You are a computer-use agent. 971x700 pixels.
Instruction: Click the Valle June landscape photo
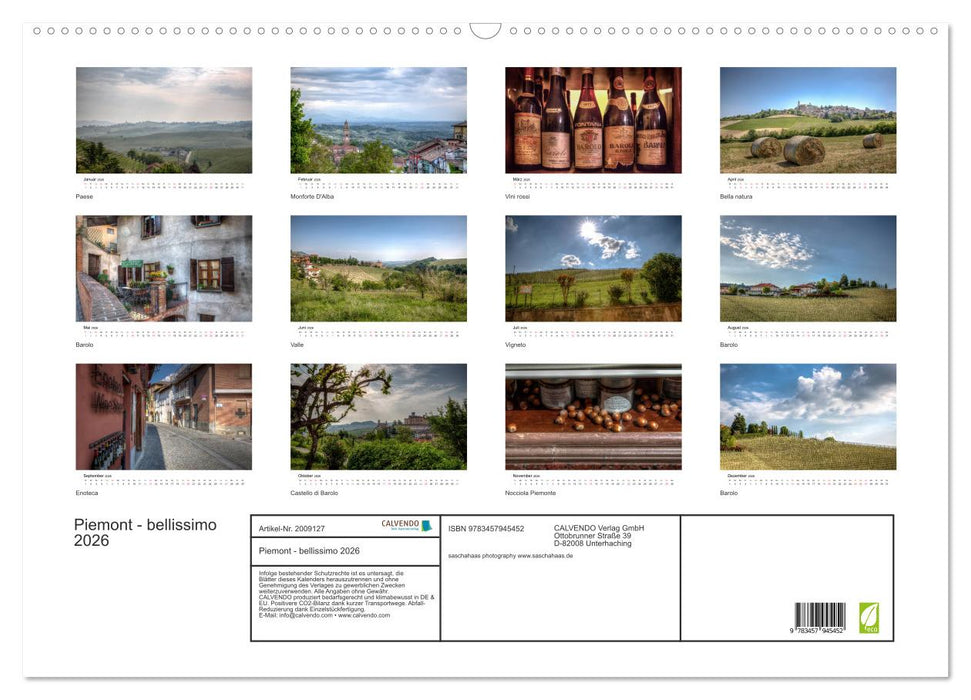pyautogui.click(x=378, y=268)
